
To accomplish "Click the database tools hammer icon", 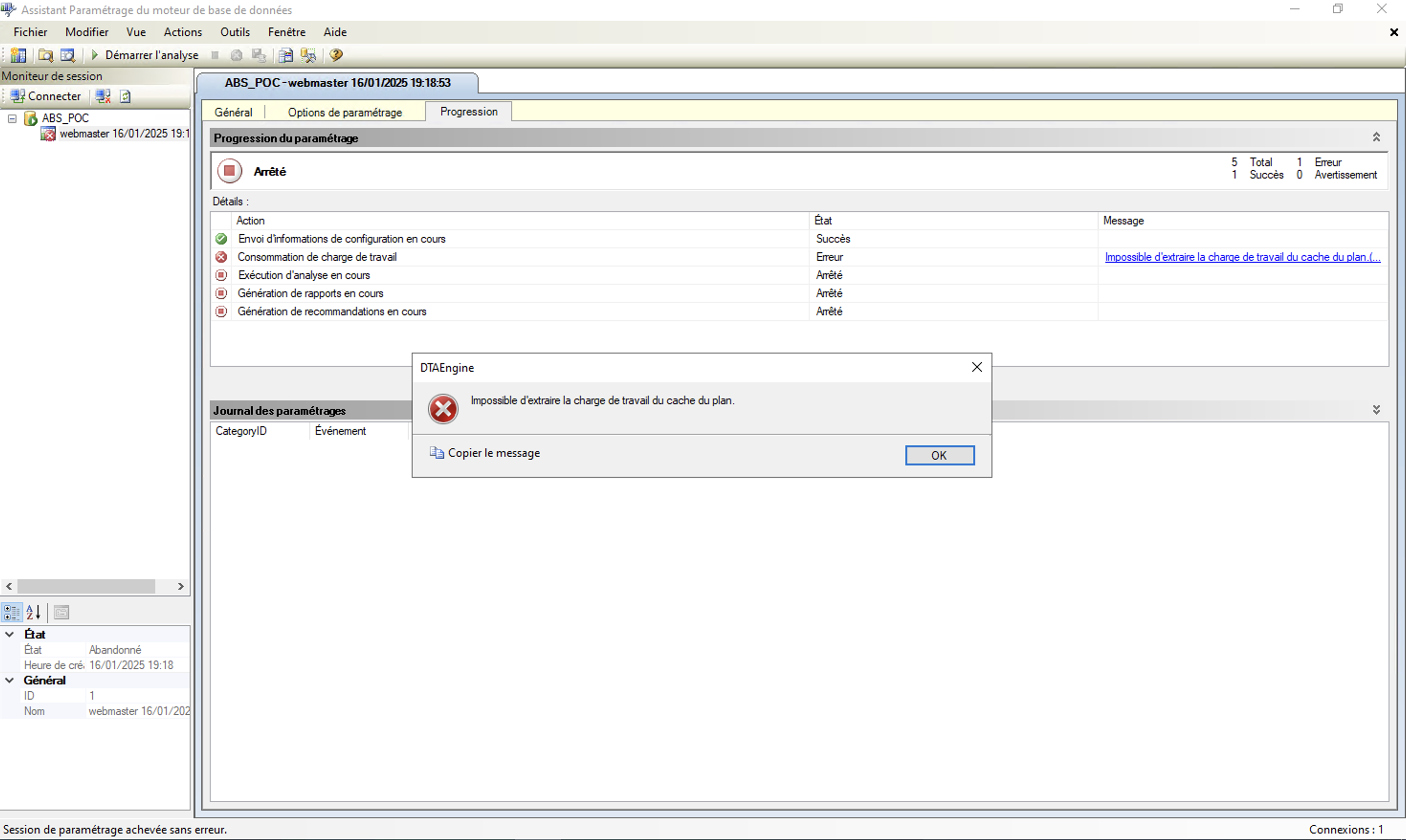I will coord(309,55).
